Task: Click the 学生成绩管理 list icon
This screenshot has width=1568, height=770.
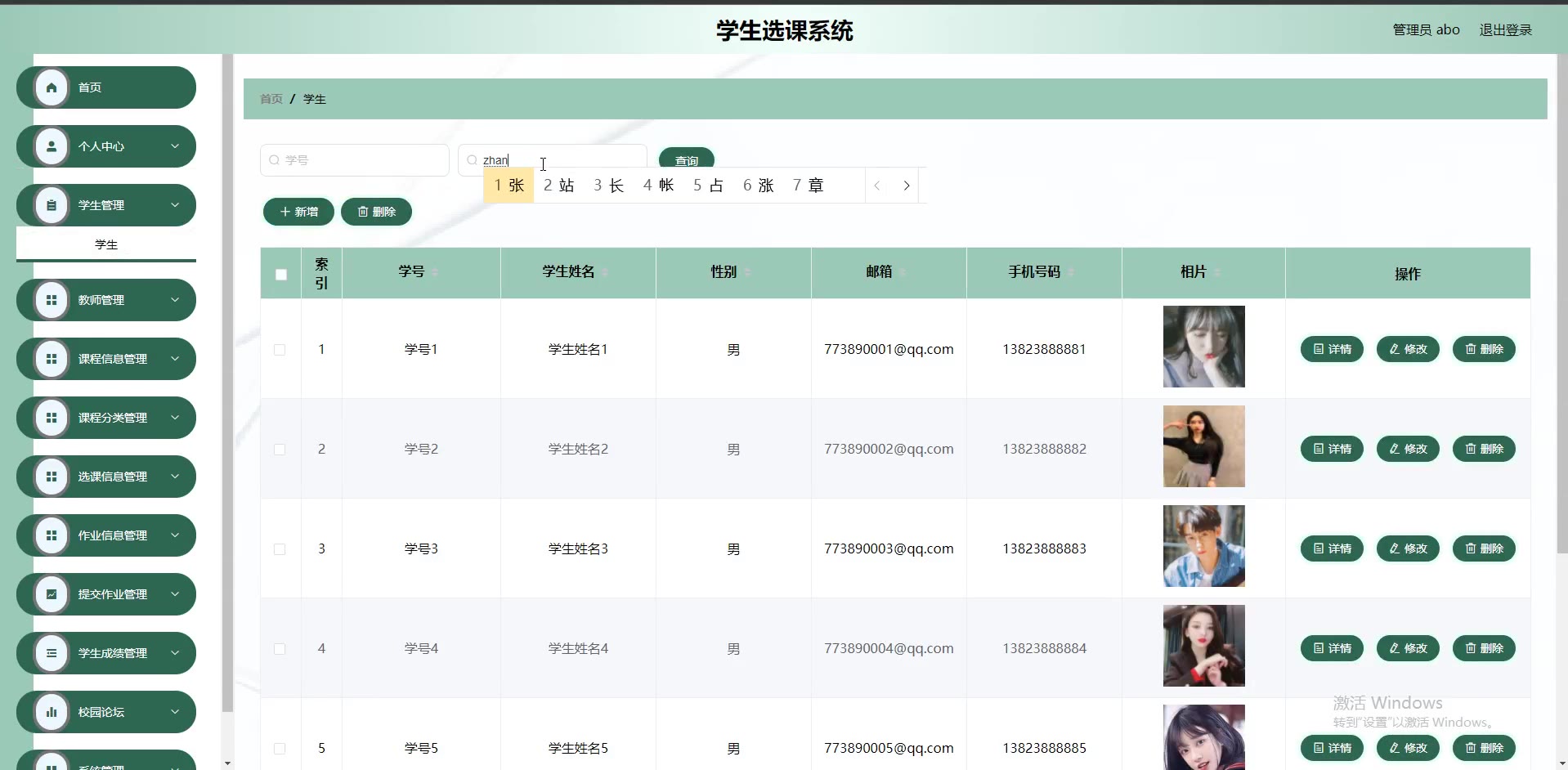Action: (52, 653)
